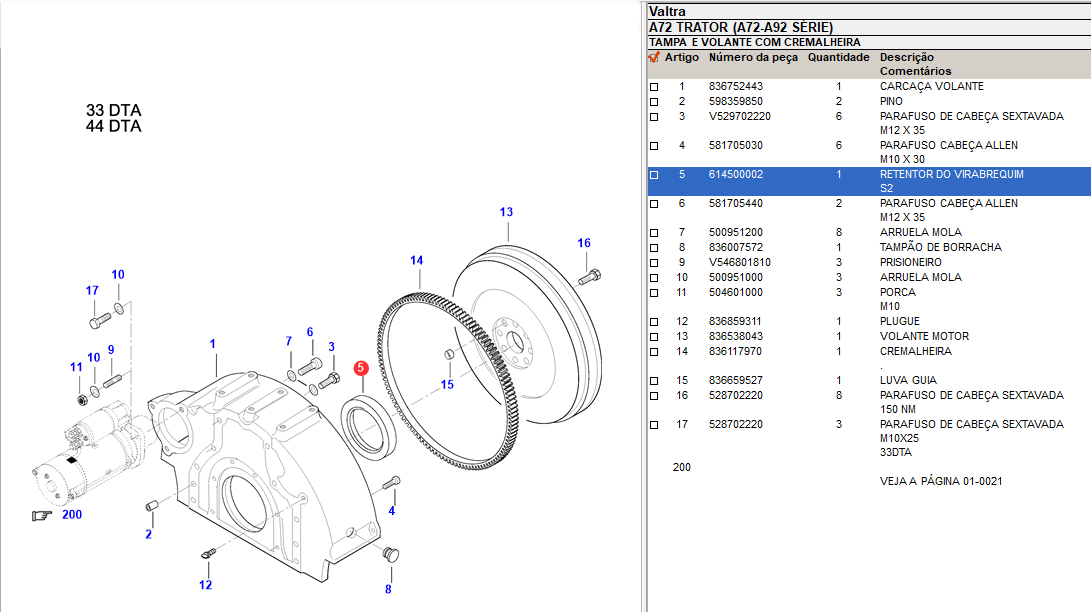Click the 'Número da peça' column header

coord(753,58)
